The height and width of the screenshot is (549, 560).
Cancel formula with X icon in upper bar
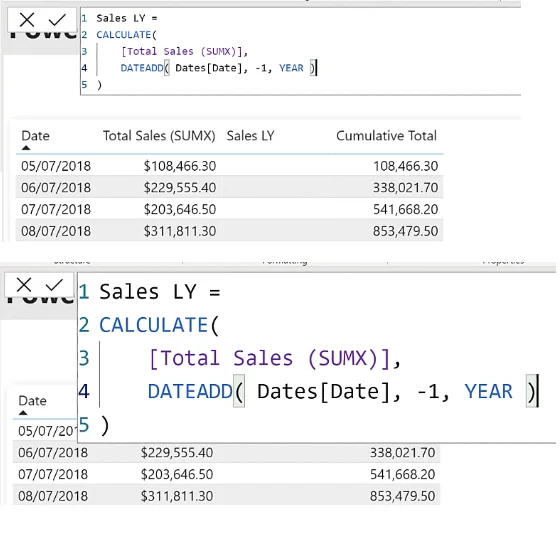(27, 20)
